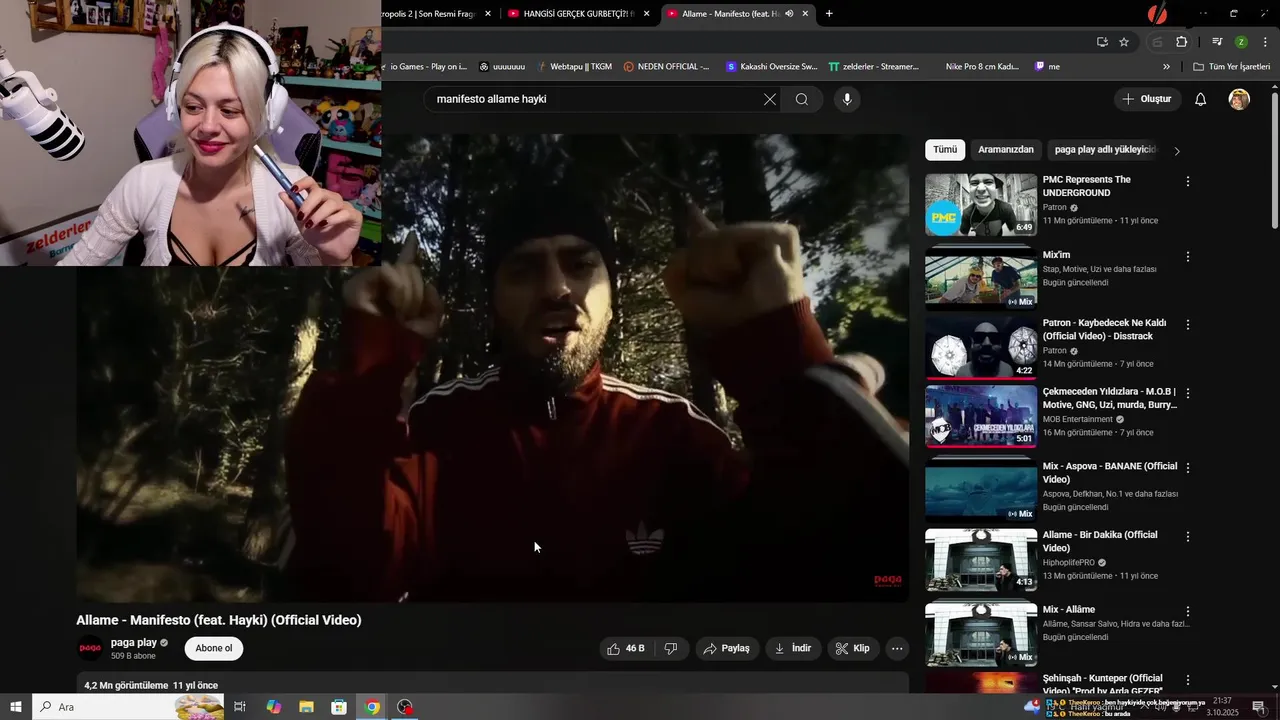Click install/cast icon in address bar
1280x720 pixels.
(1102, 42)
